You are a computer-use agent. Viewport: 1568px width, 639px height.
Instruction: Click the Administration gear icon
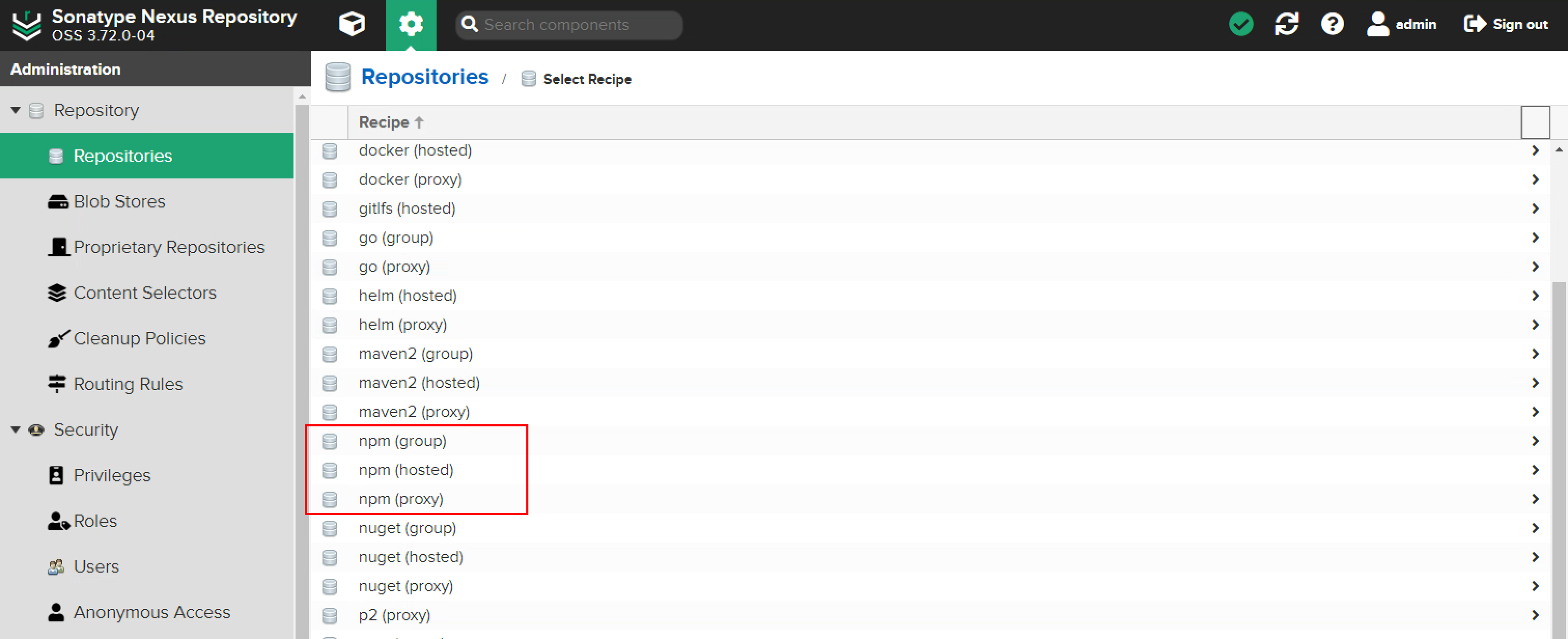[x=411, y=24]
